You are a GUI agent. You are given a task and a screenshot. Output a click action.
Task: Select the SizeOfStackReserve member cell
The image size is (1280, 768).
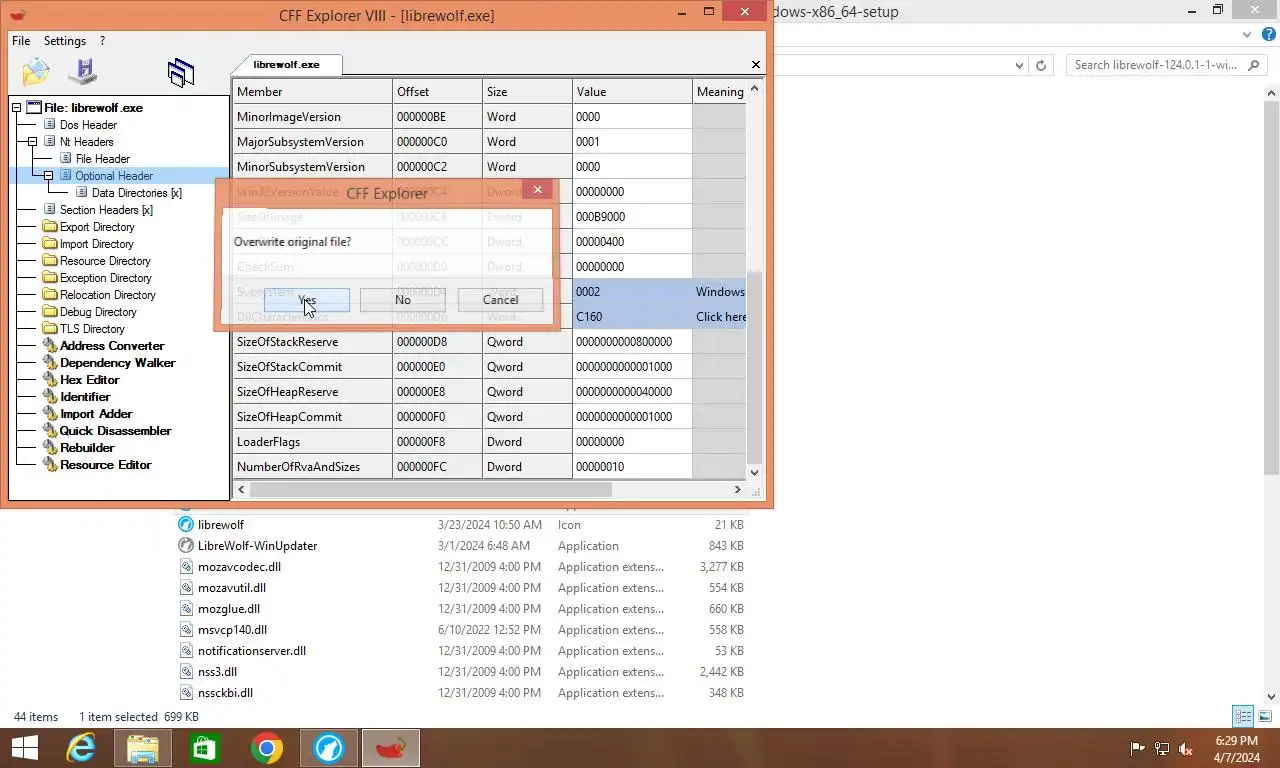(x=312, y=342)
